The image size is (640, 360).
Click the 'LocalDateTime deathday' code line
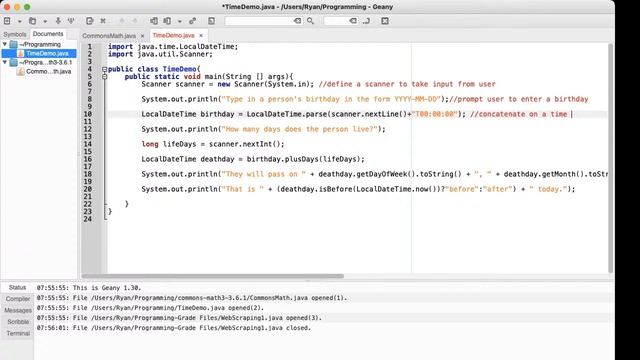[253, 159]
